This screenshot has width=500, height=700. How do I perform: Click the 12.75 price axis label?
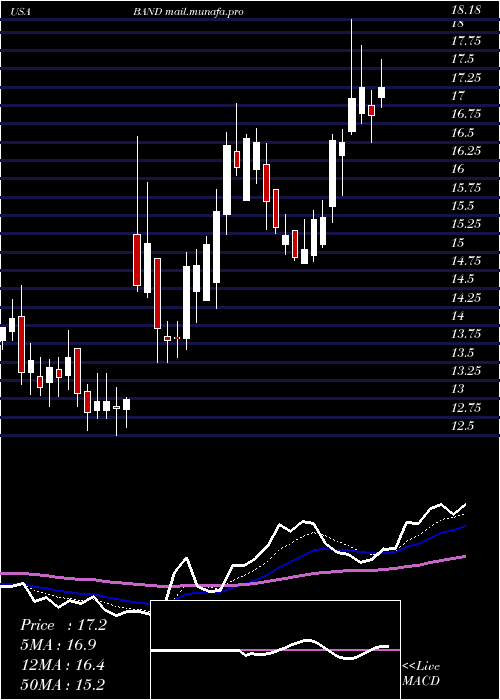[466, 408]
